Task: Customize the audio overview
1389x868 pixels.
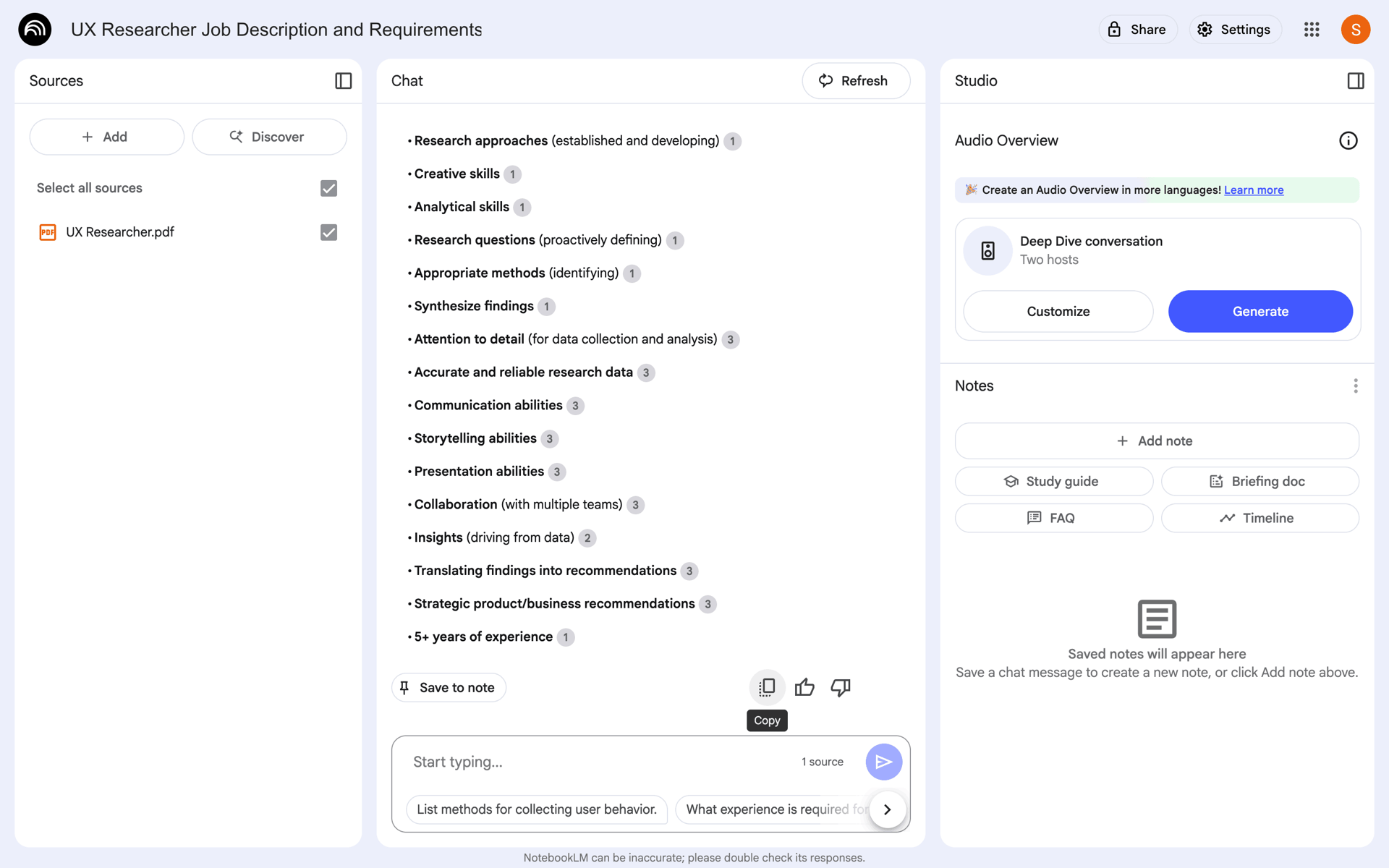Action: tap(1058, 312)
